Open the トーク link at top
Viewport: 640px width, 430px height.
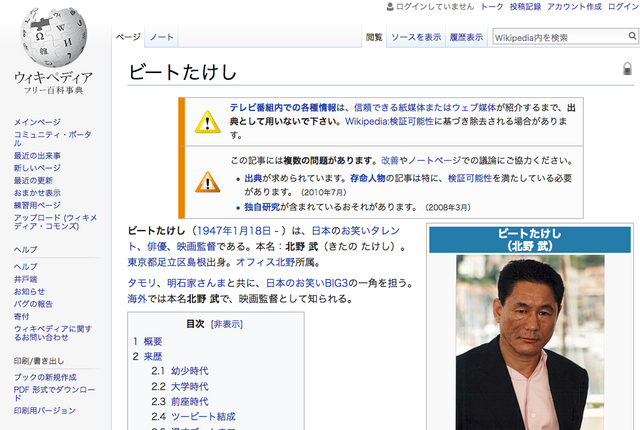tap(492, 7)
